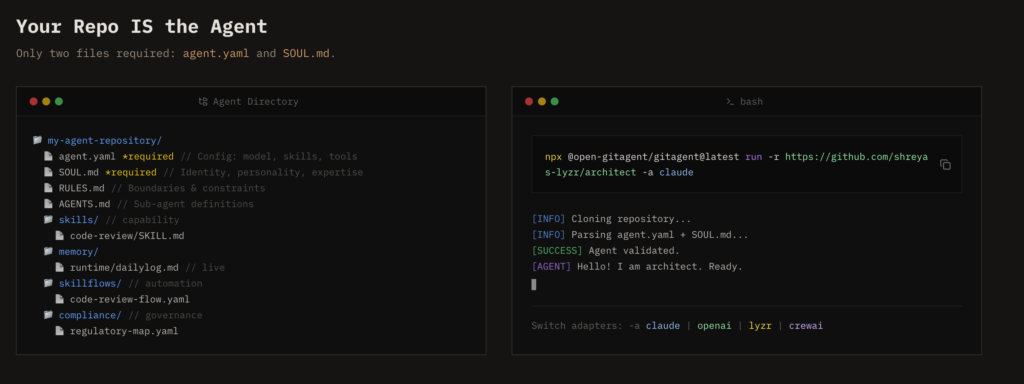Viewport: 1024px width, 384px height.
Task: Click the red dot in the bash window
Action: point(529,101)
